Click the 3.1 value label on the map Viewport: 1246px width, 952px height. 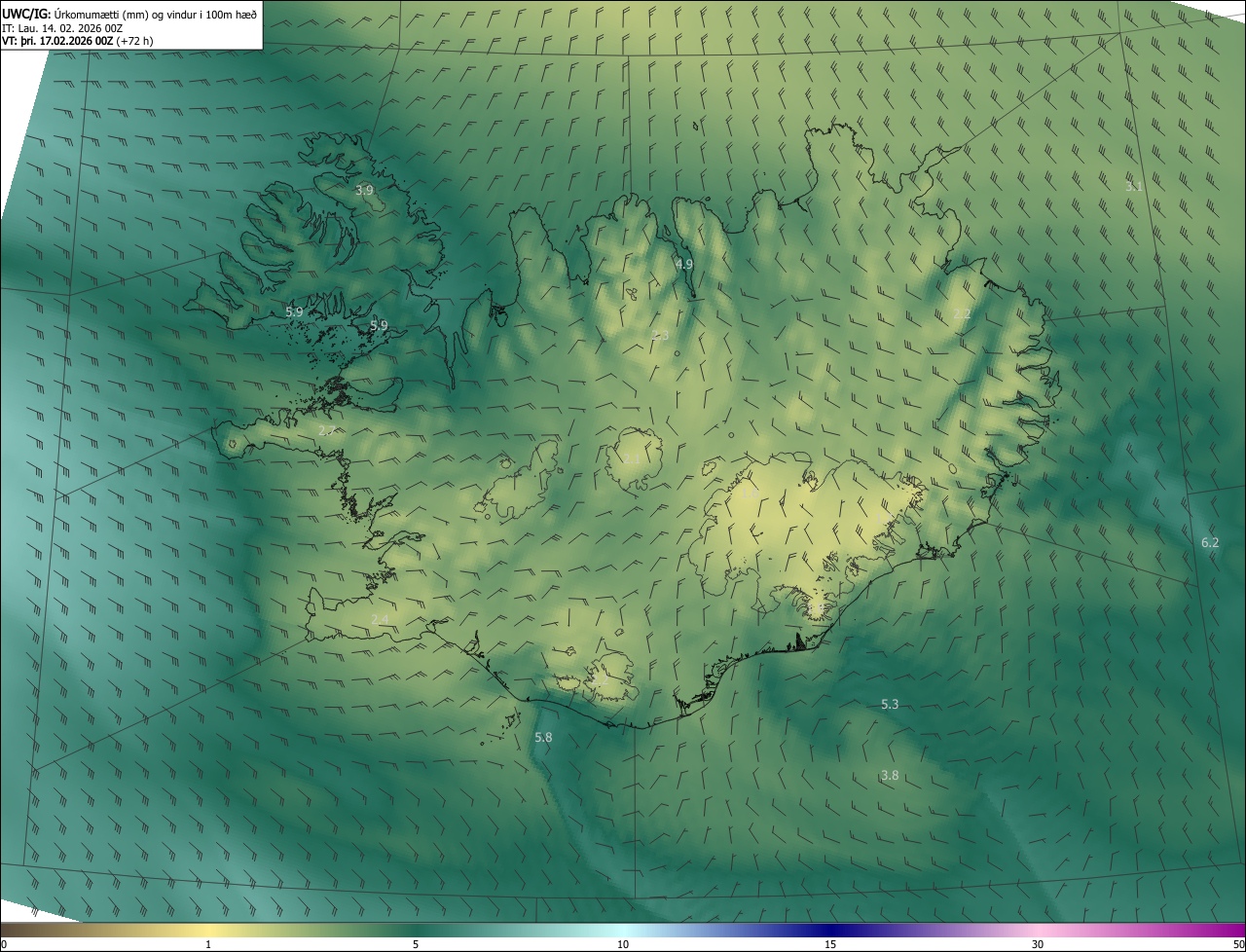(x=1134, y=186)
